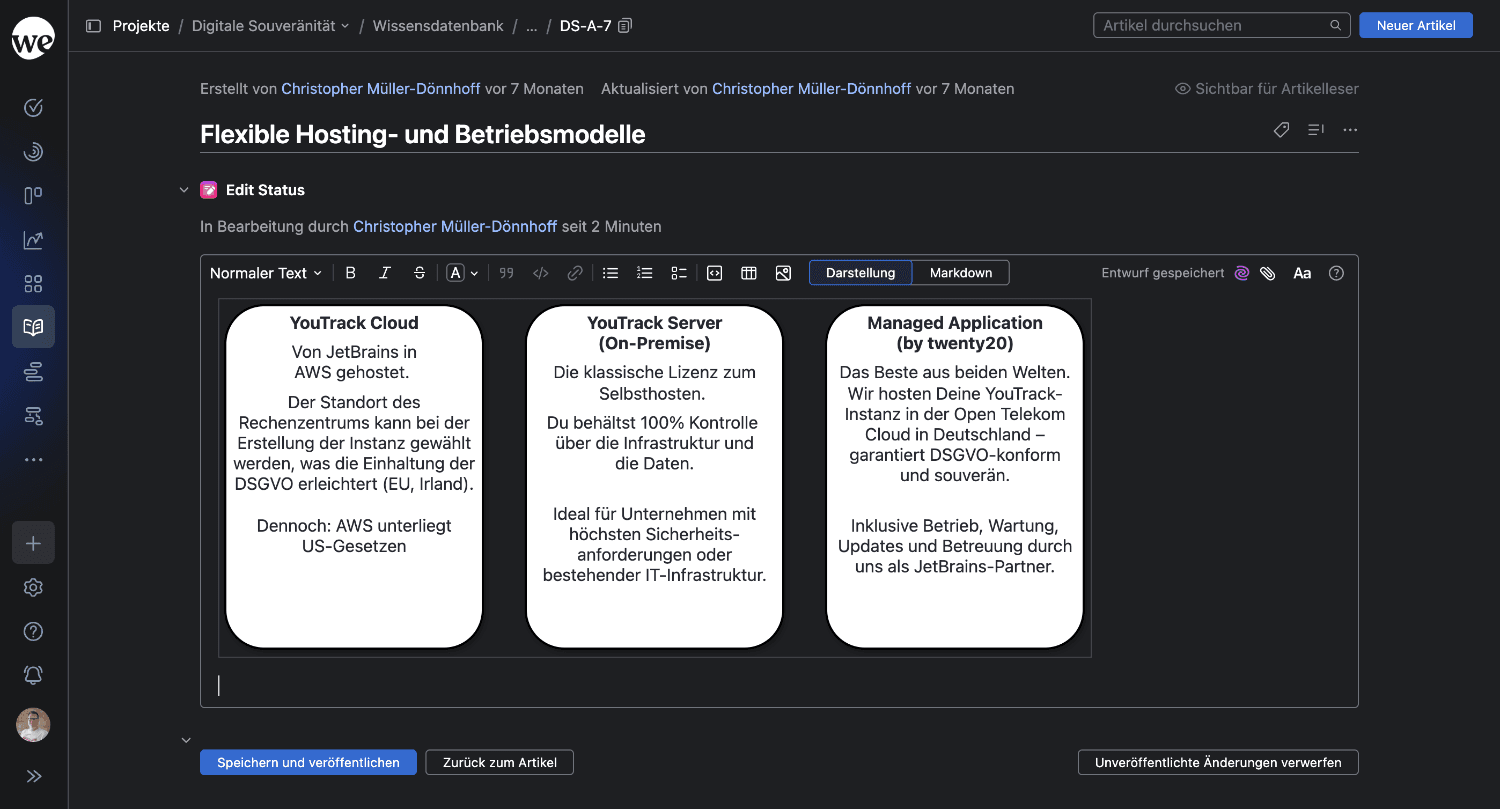Open Projekte in the breadcrumb
Image resolution: width=1500 pixels, height=809 pixels.
141,26
